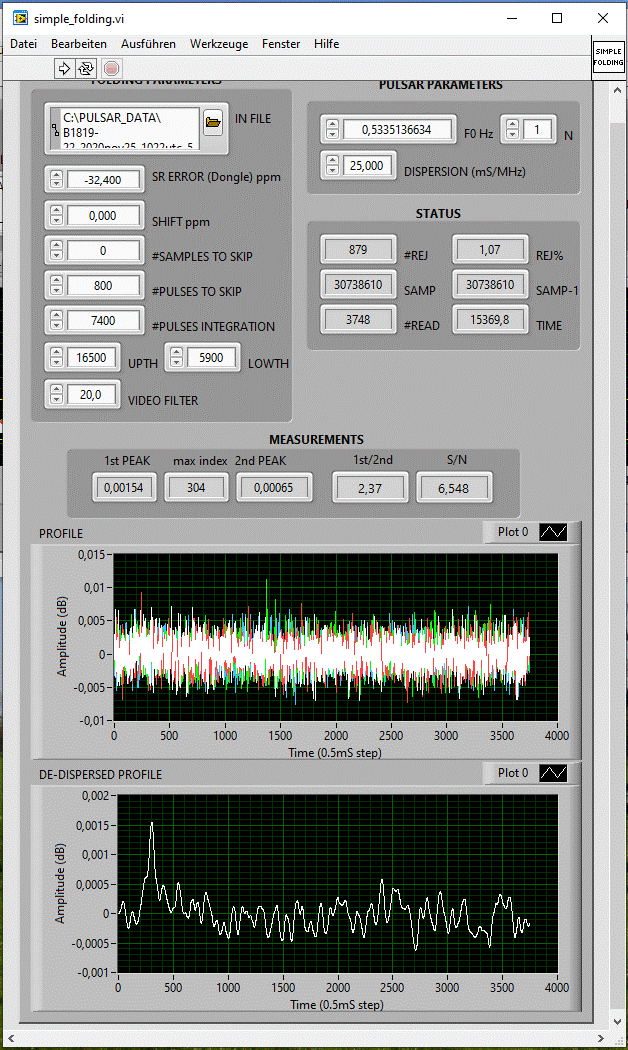Click the N value field

tap(537, 129)
